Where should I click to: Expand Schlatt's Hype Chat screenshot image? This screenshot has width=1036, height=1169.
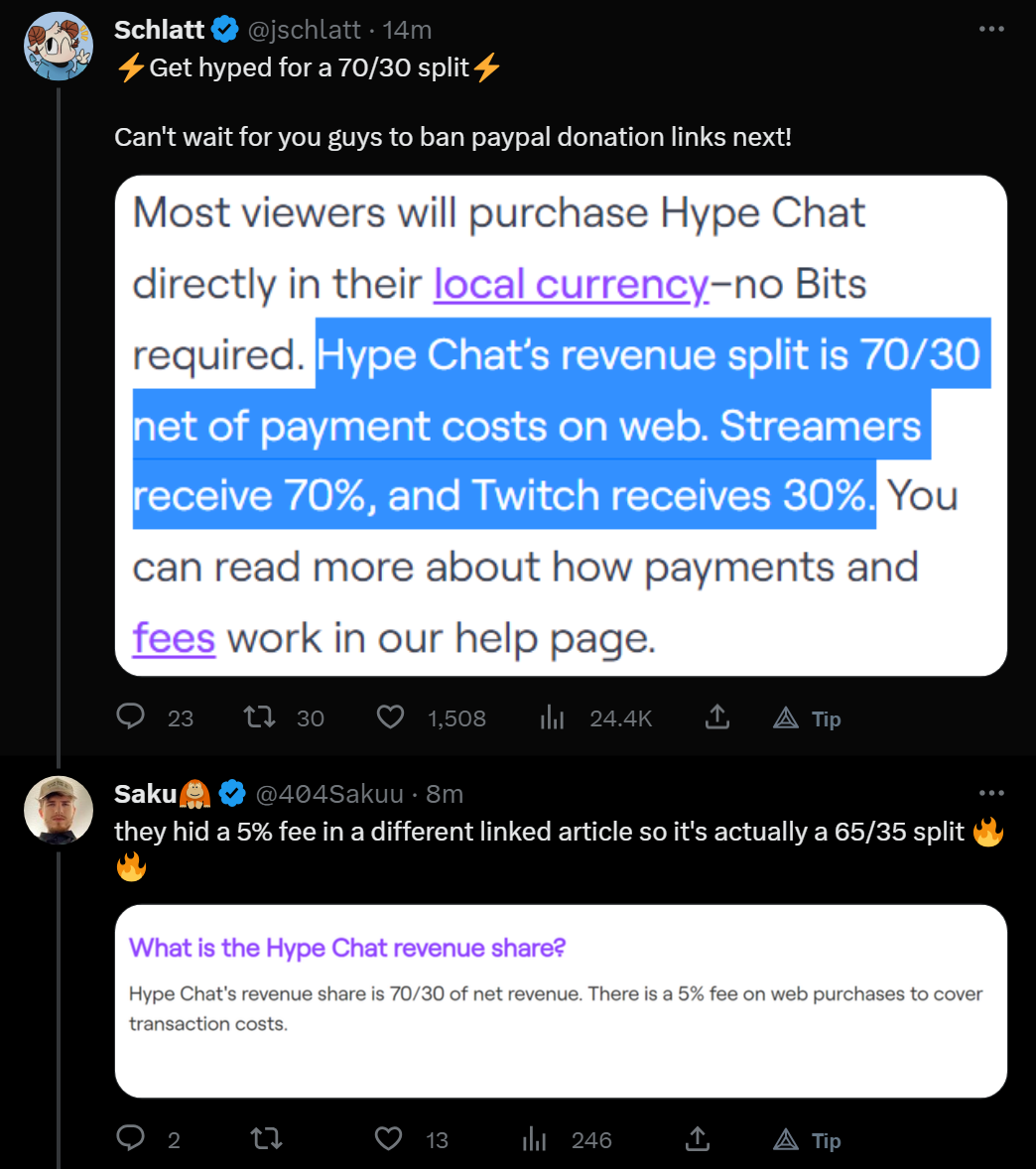coord(562,426)
